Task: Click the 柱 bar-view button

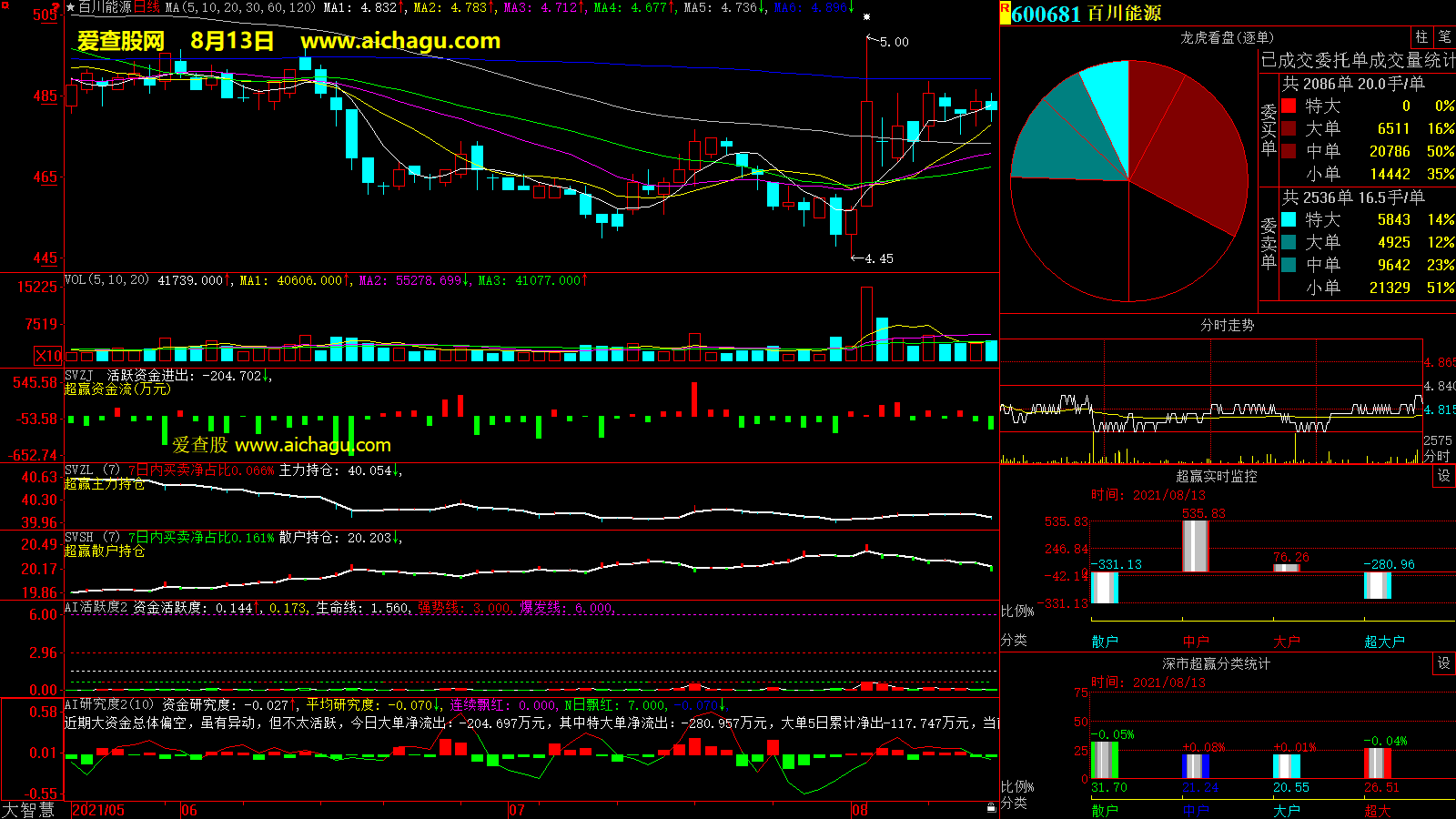Action: point(1421,37)
